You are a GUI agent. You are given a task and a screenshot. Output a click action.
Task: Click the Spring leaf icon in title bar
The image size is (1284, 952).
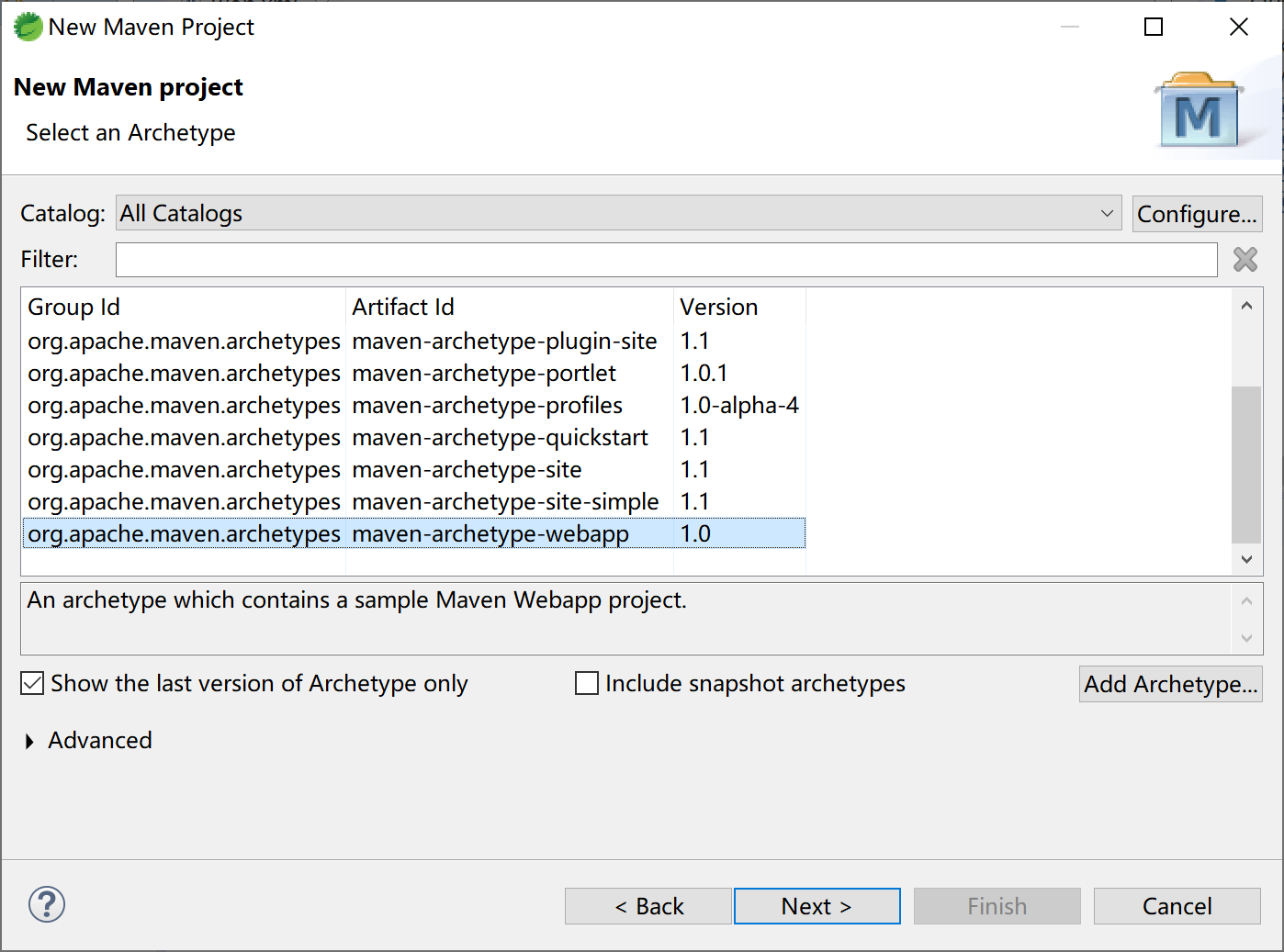coord(28,28)
